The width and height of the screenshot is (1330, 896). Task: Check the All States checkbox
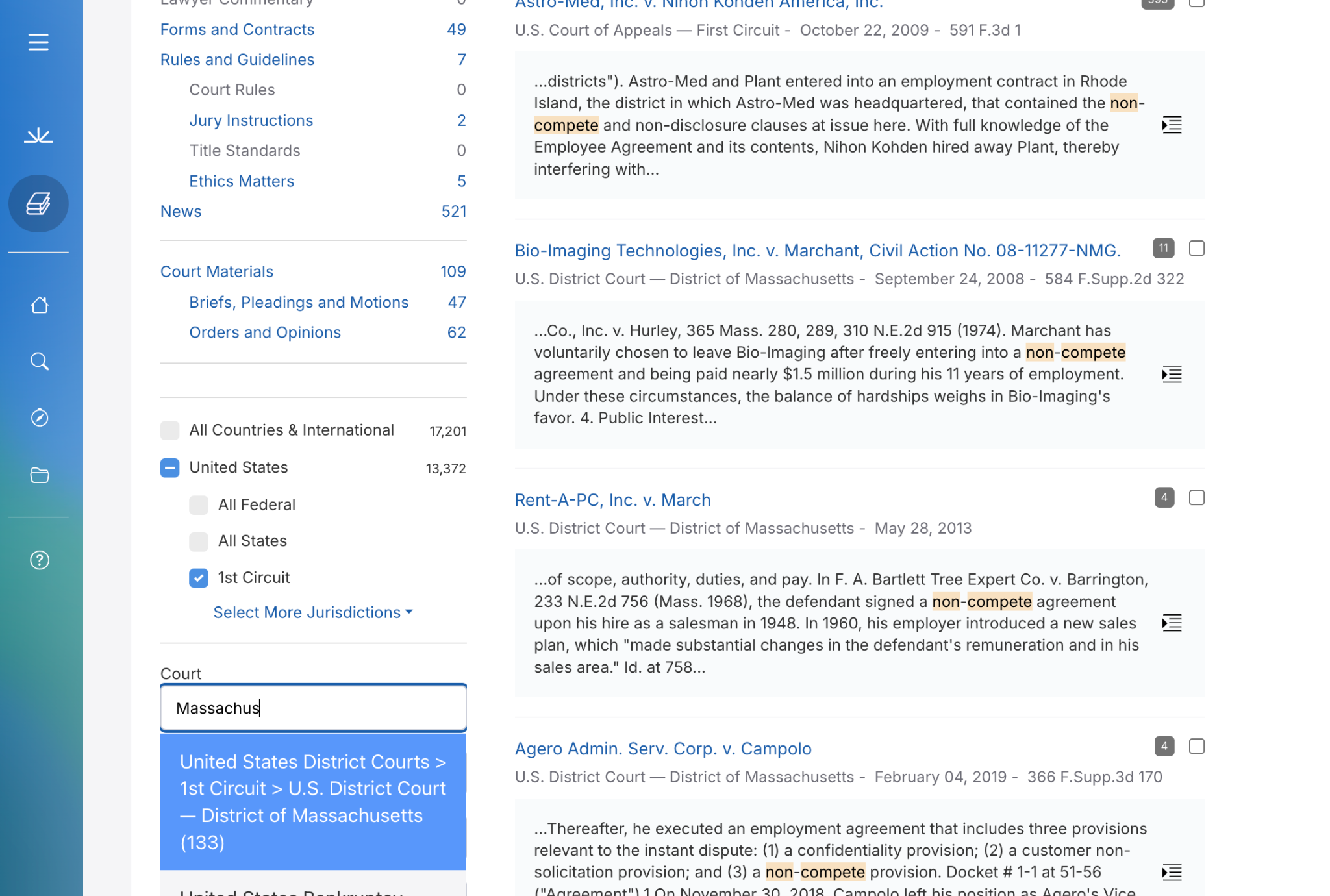coord(199,541)
